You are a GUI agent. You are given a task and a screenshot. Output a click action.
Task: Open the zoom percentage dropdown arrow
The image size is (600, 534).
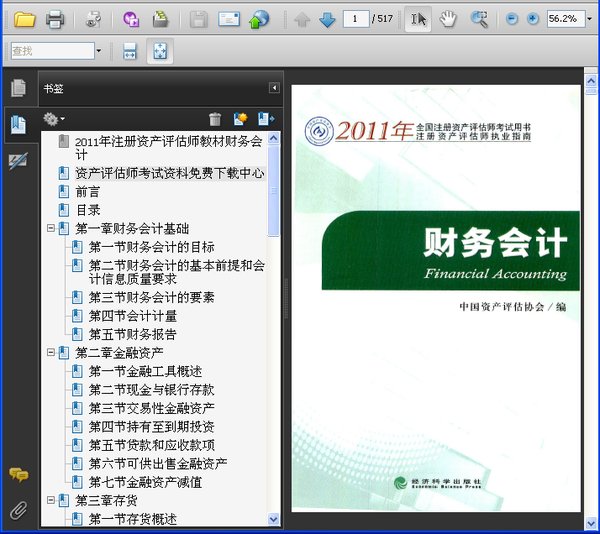click(x=590, y=18)
